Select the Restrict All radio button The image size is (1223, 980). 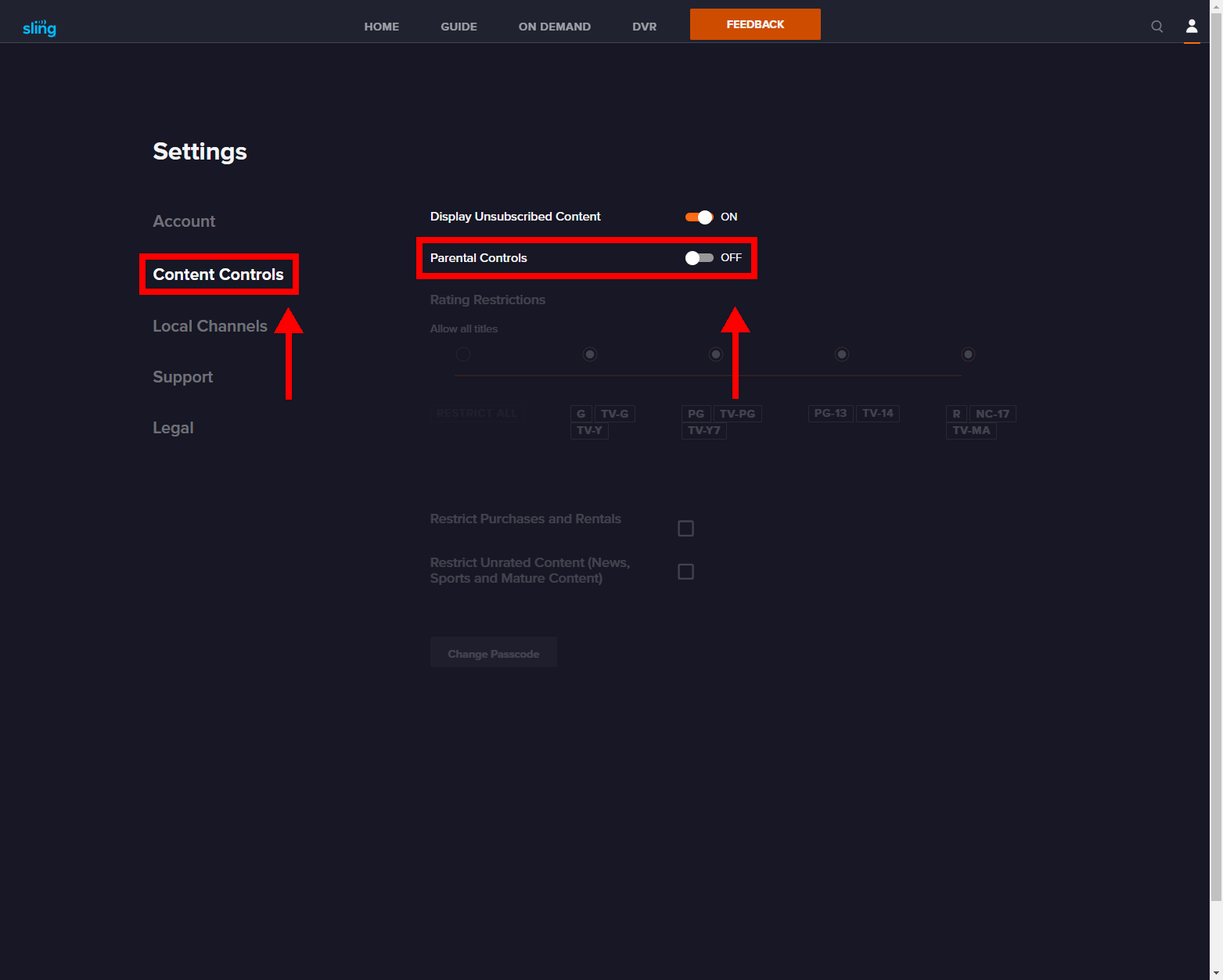click(x=462, y=354)
